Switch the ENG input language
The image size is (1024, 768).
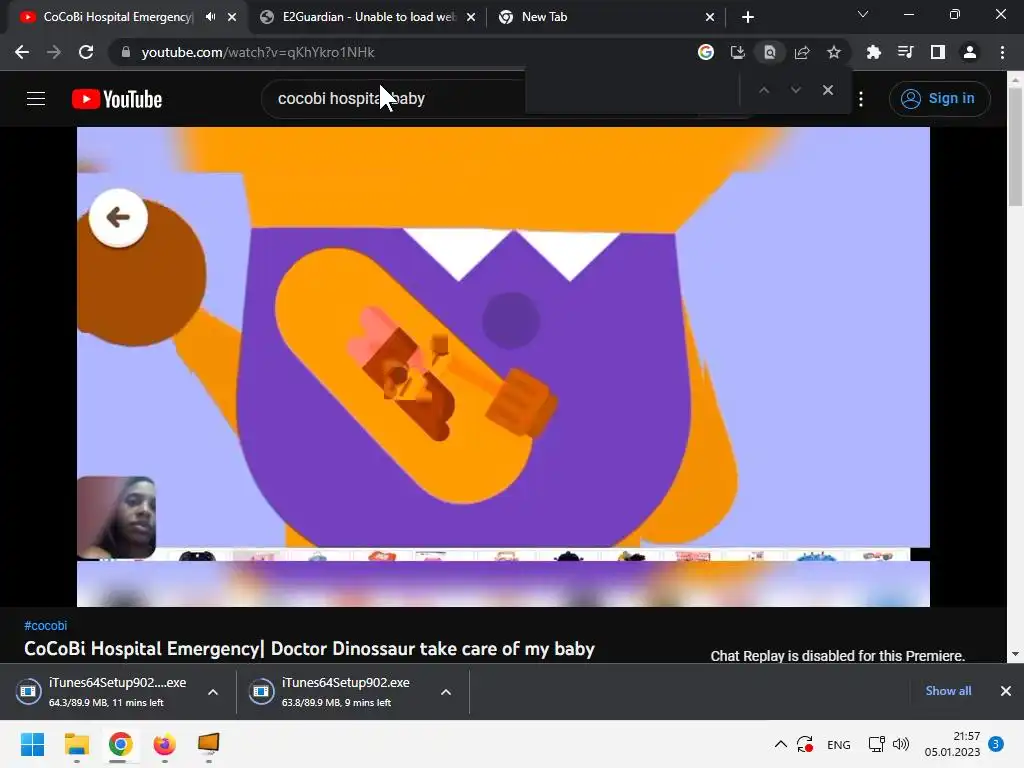839,745
